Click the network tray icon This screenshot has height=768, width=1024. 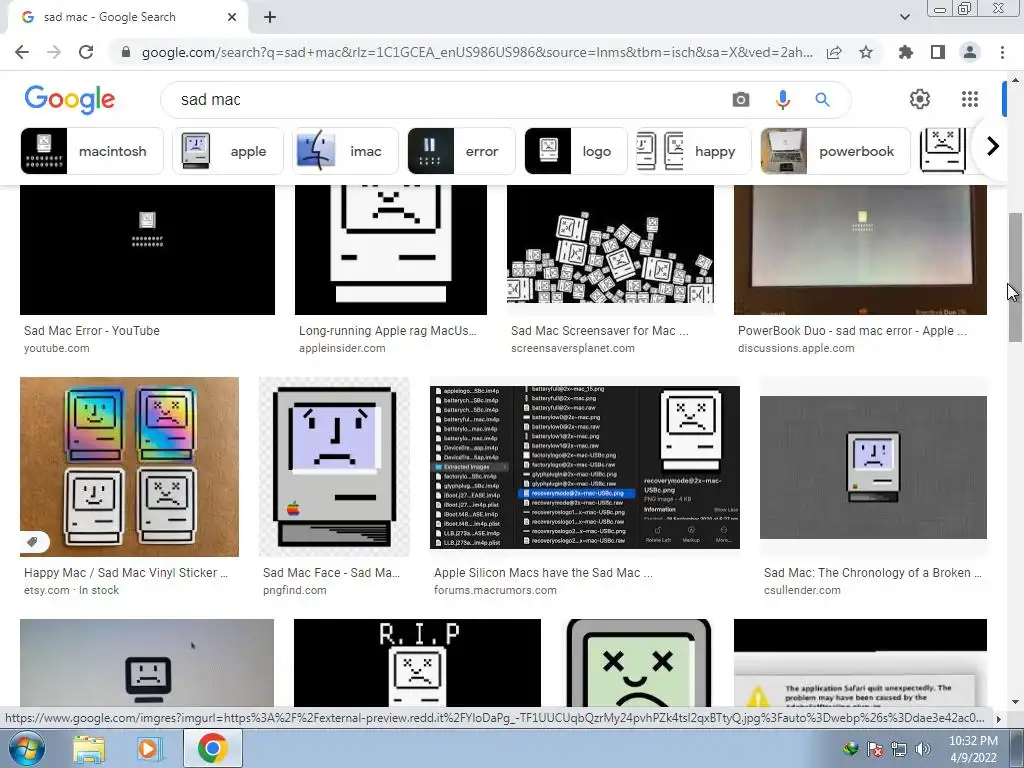(x=899, y=749)
